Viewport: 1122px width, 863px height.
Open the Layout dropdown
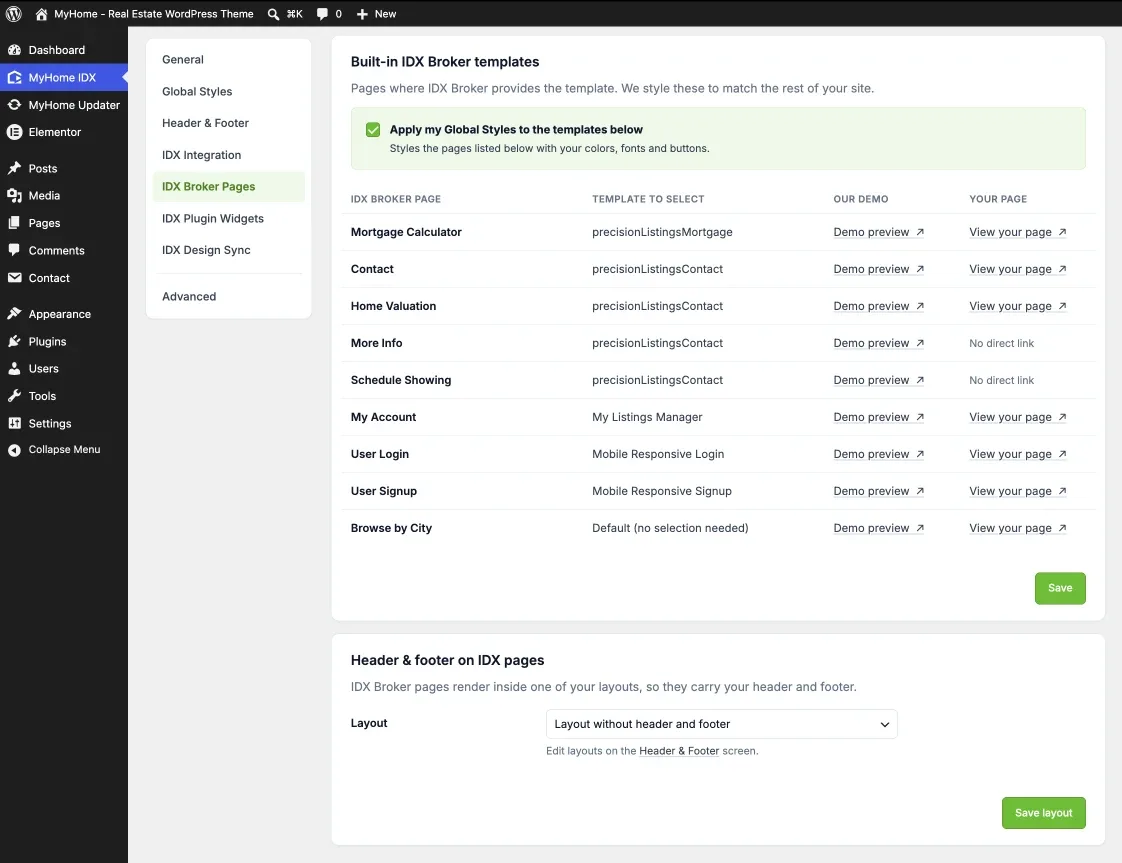click(721, 724)
